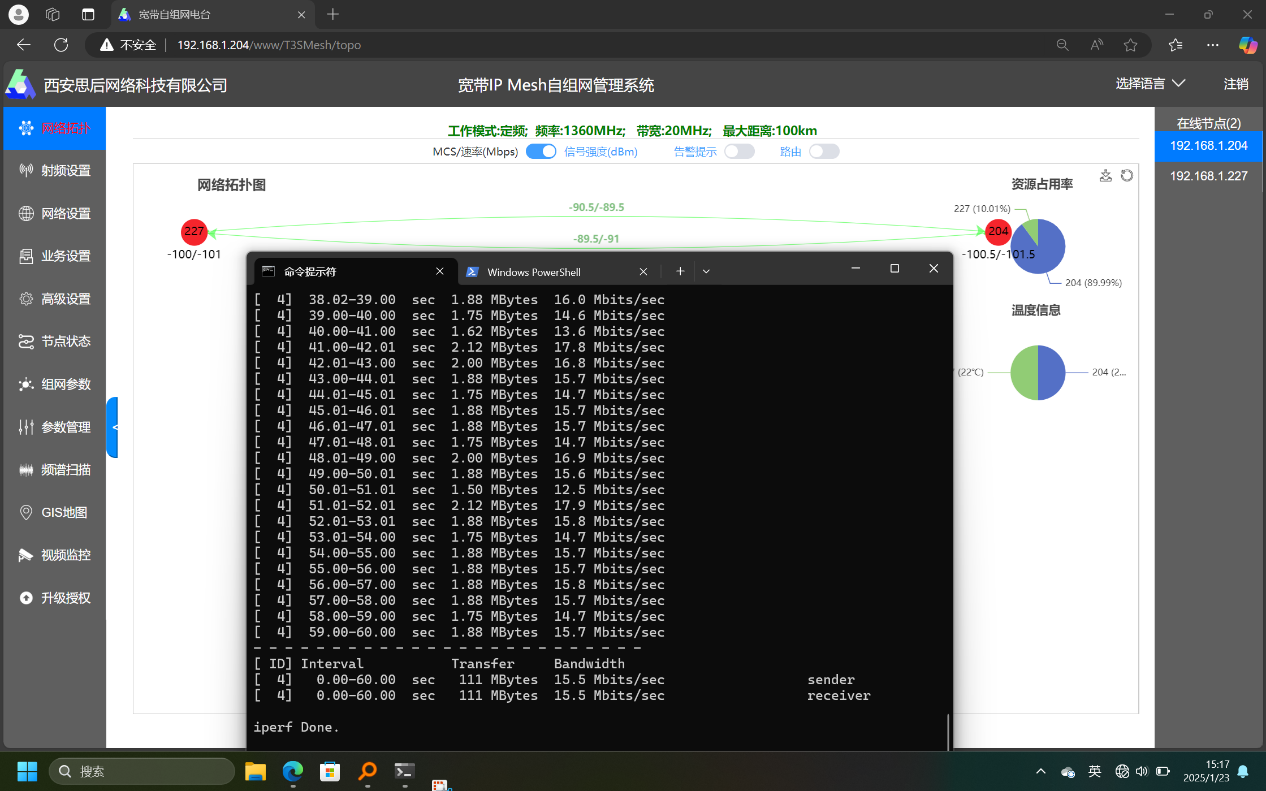Expand the 选择语言 language dropdown
The width and height of the screenshot is (1266, 791).
point(1150,84)
